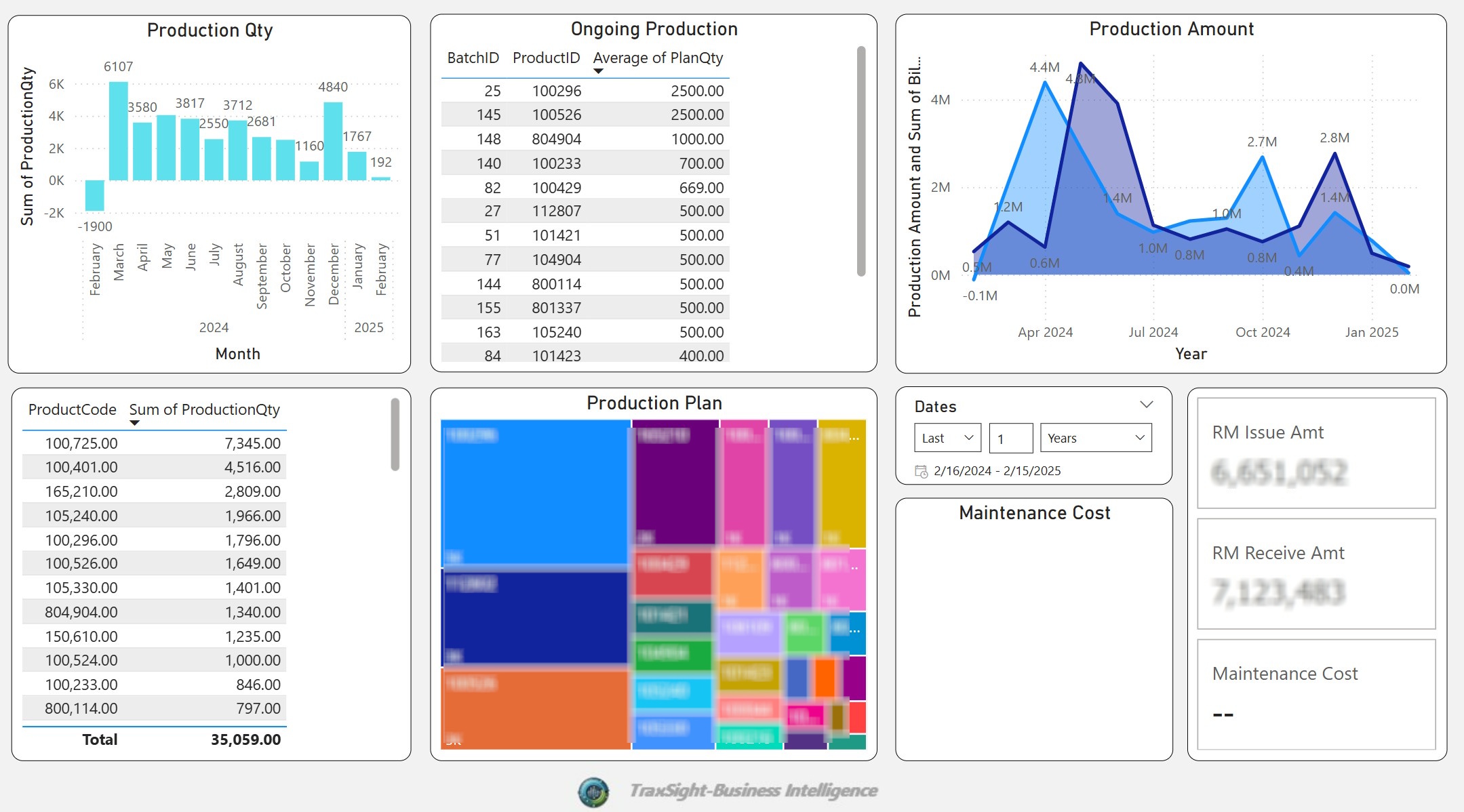Select the December 4840 bar
The height and width of the screenshot is (812, 1464).
pyautogui.click(x=333, y=141)
